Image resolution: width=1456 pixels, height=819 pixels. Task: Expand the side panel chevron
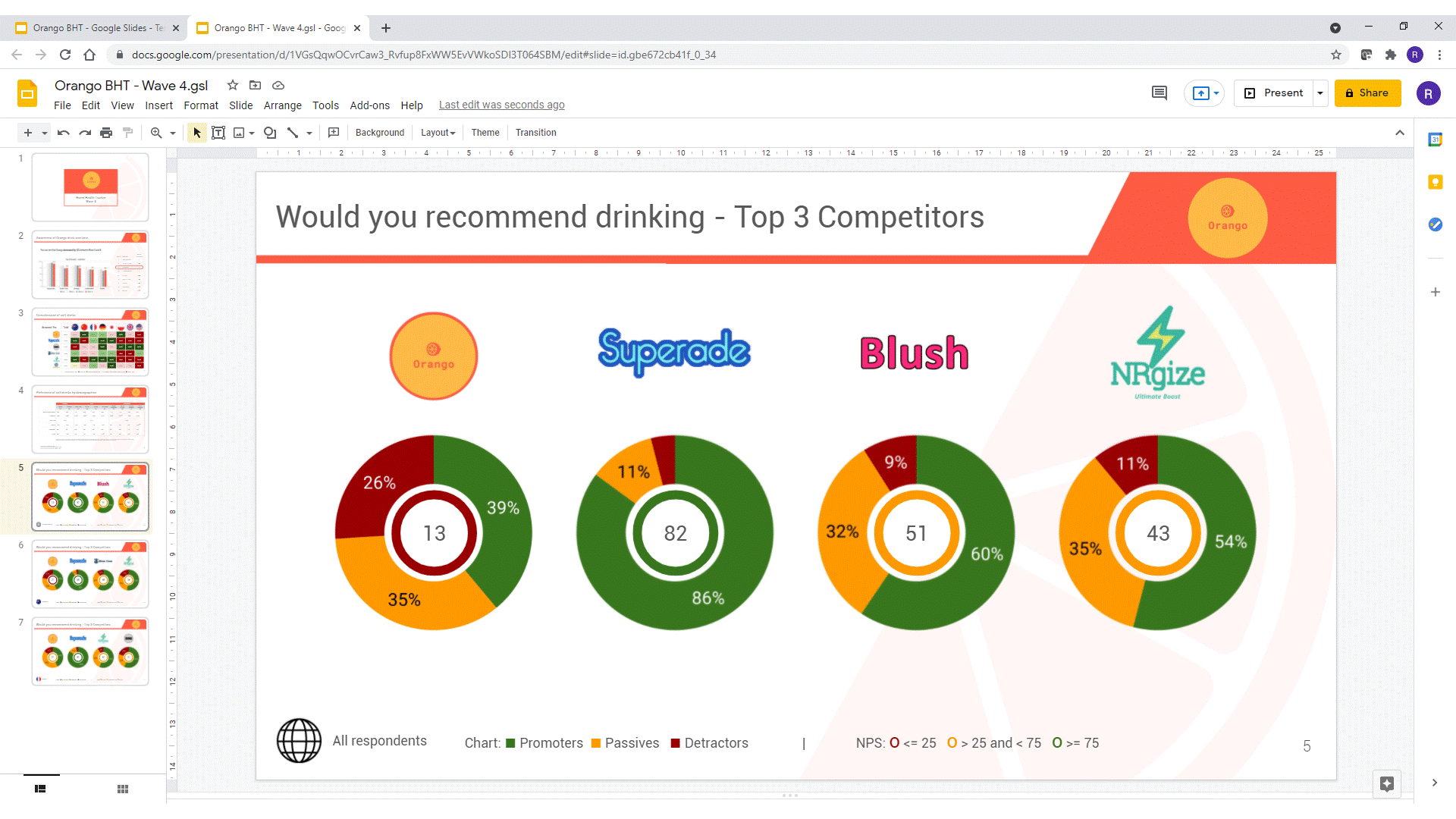point(1435,783)
